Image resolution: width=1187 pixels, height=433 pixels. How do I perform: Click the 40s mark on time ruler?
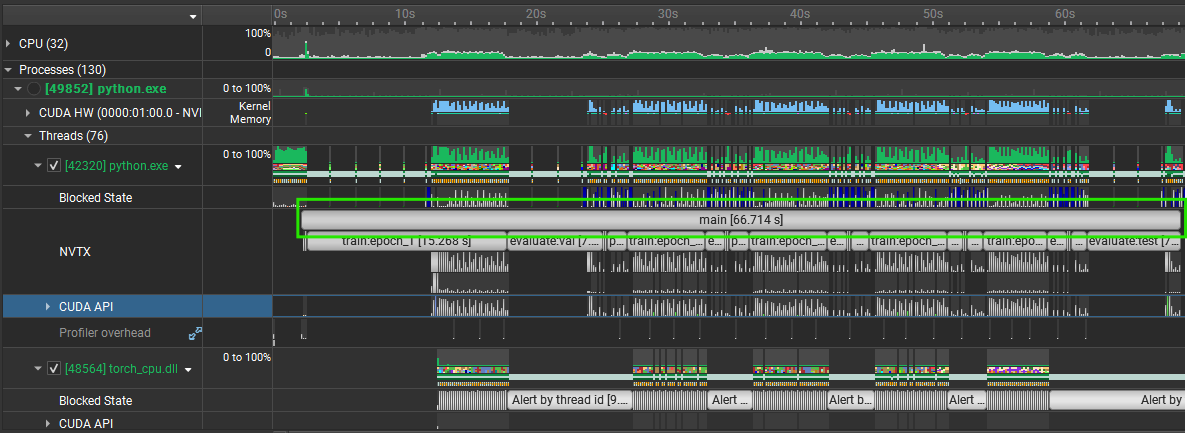click(800, 14)
